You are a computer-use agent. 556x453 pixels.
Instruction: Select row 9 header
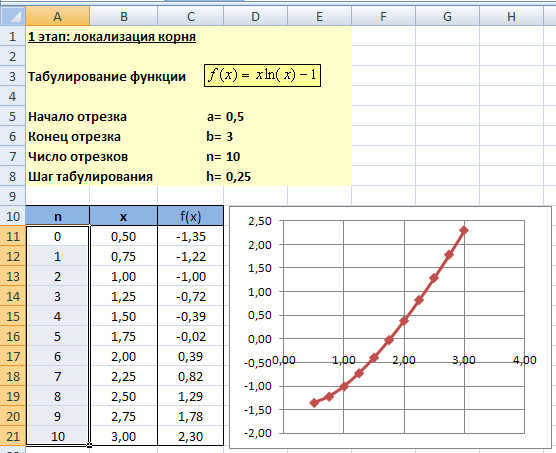pos(13,196)
